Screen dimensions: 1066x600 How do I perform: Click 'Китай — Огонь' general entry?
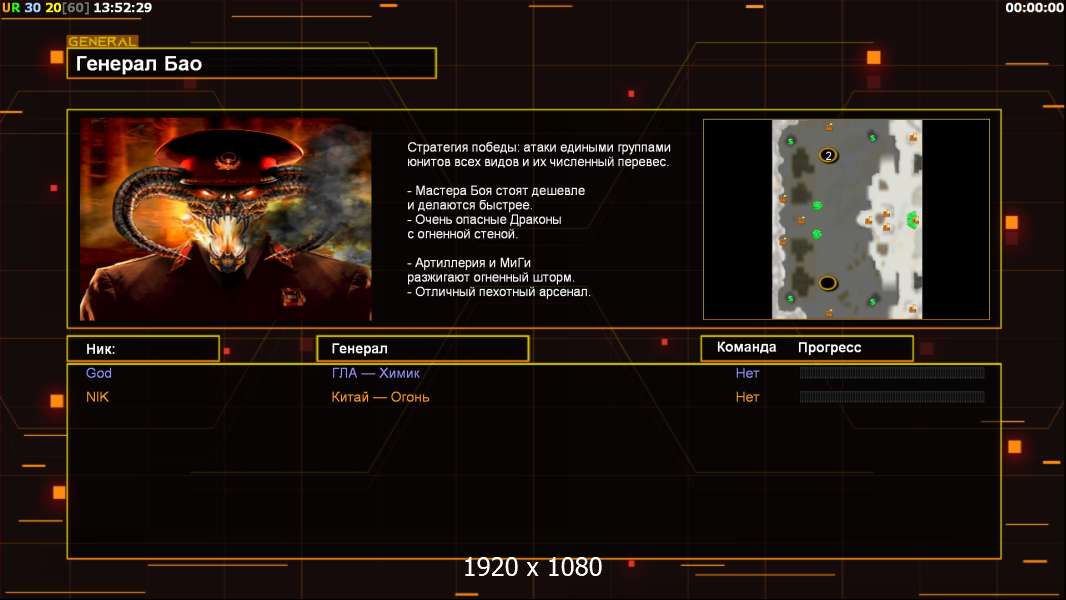tap(380, 397)
